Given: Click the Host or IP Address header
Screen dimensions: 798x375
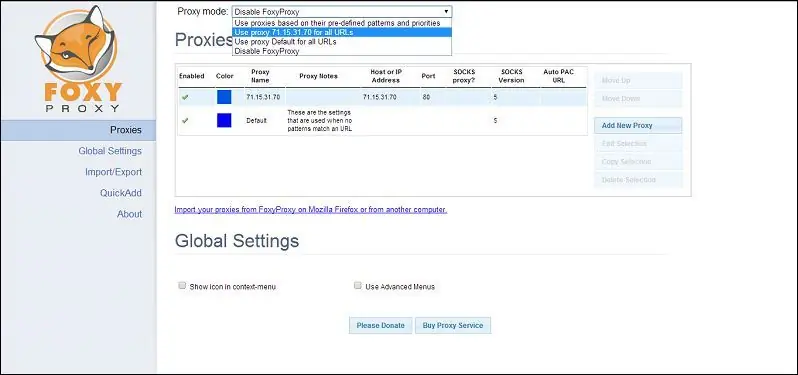Looking at the screenshot, I should 386,76.
